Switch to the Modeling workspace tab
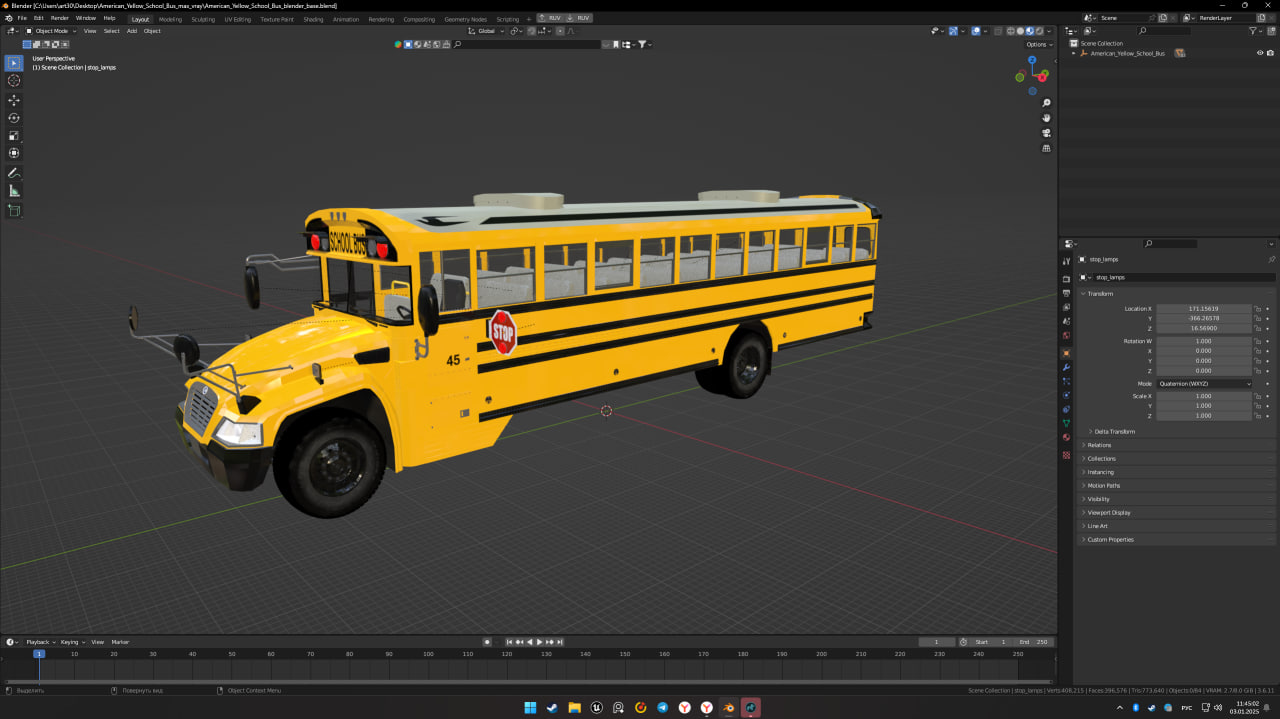The image size is (1280, 719). pyautogui.click(x=170, y=19)
